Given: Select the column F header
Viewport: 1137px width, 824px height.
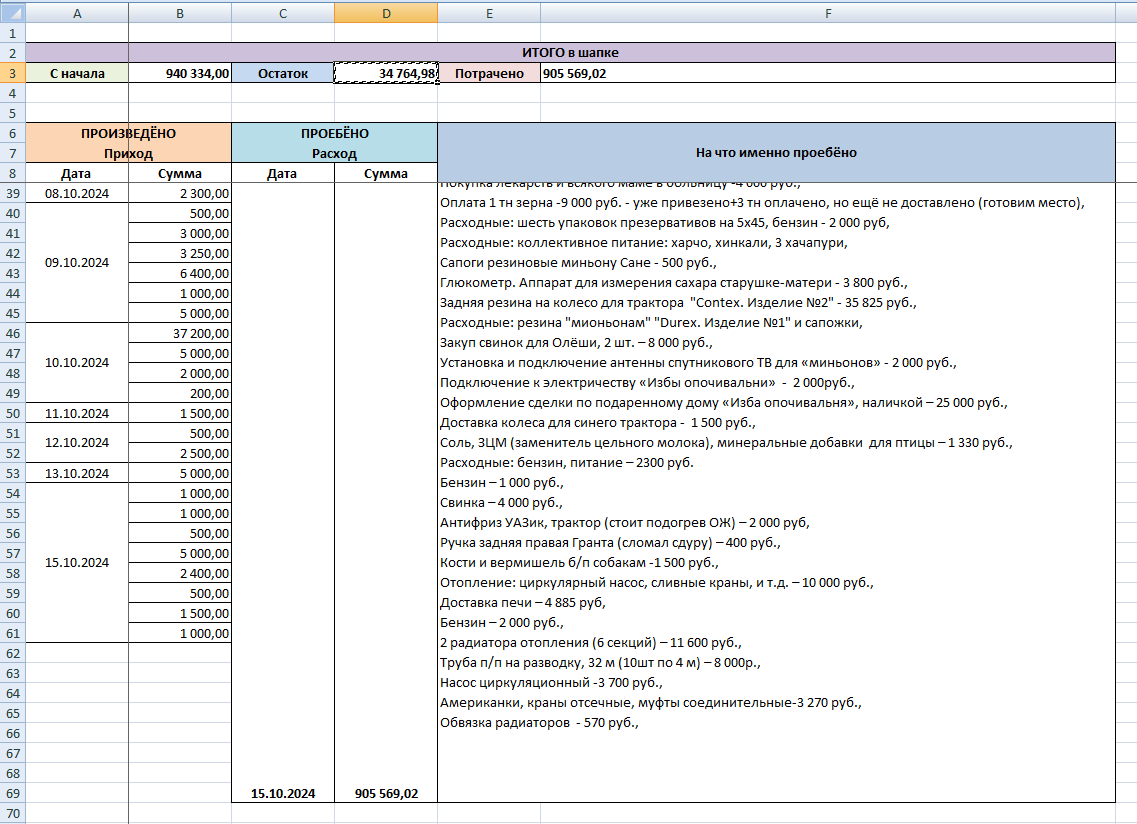Looking at the screenshot, I should click(x=827, y=13).
